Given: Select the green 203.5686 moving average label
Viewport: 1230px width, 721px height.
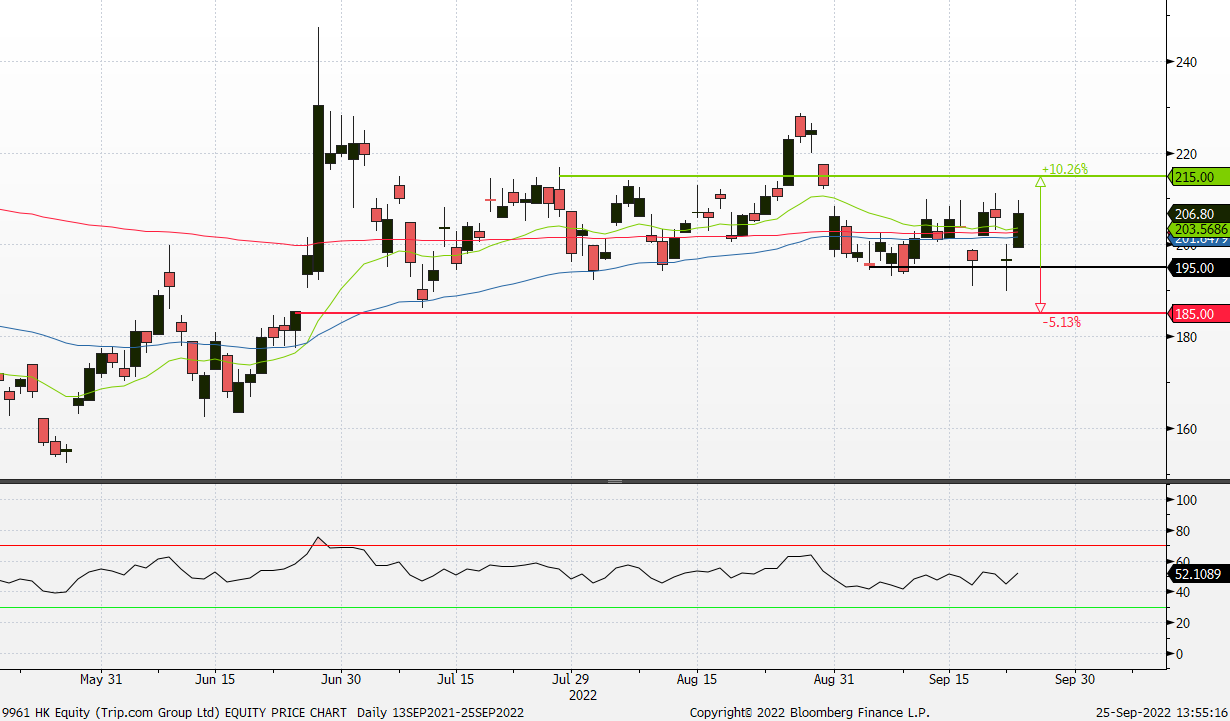Looking at the screenshot, I should [1198, 229].
